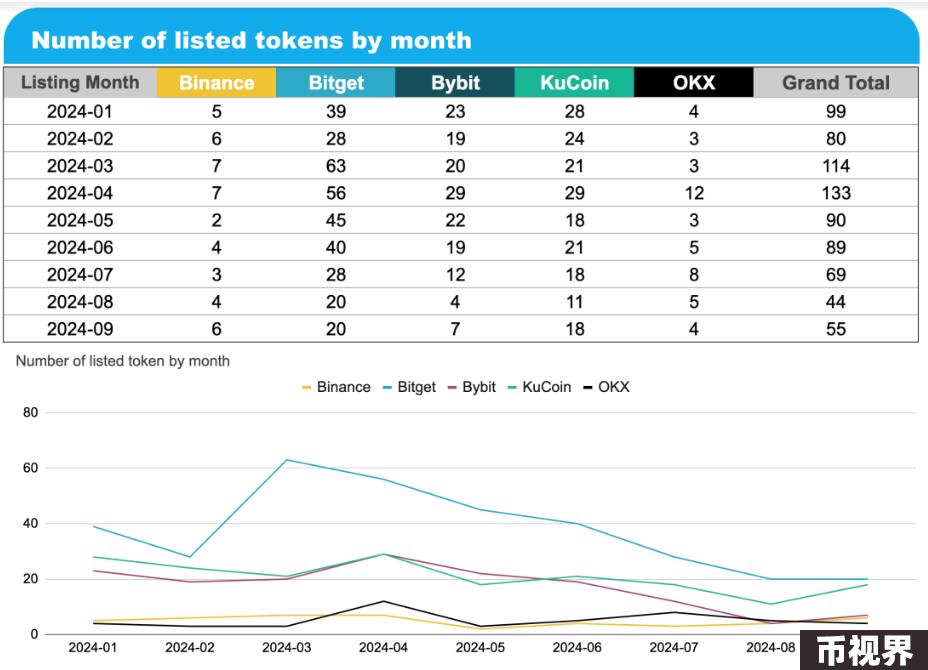
Task: Click Grand Total 114 in the 2024-03 row
Action: coord(836,166)
